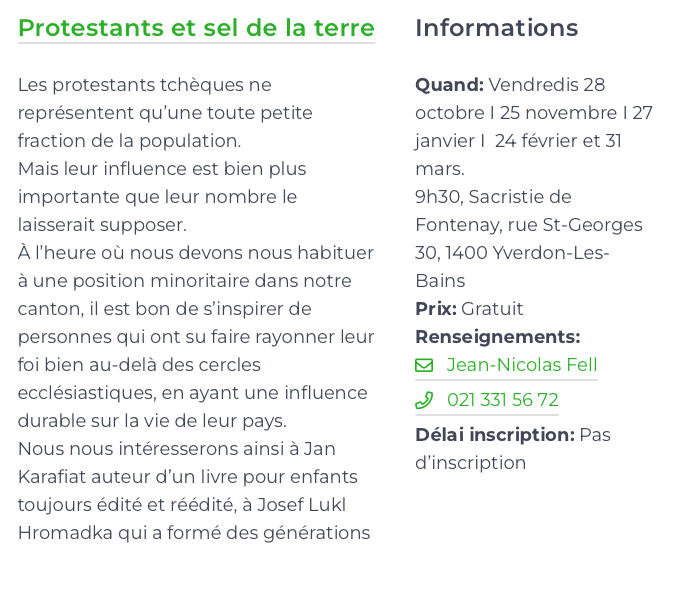The width and height of the screenshot is (690, 601).
Task: Click the 'Délai inscription:' label
Action: [495, 435]
